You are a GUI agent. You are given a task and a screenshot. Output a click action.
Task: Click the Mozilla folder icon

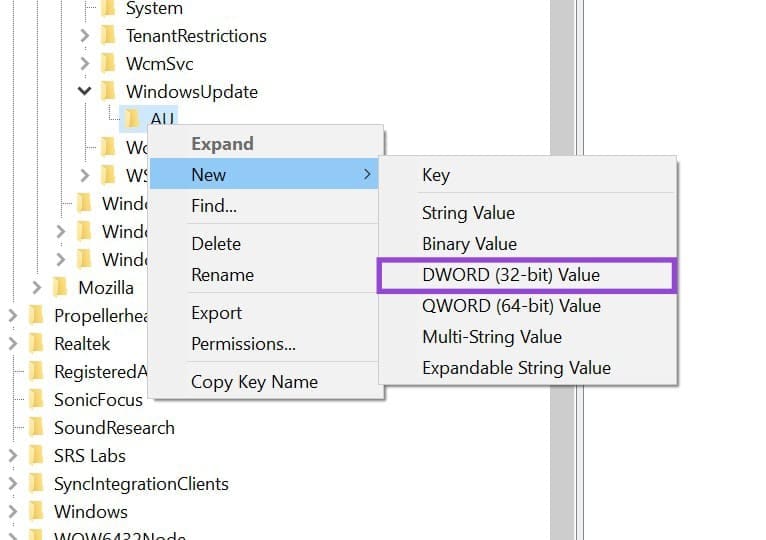[60, 288]
